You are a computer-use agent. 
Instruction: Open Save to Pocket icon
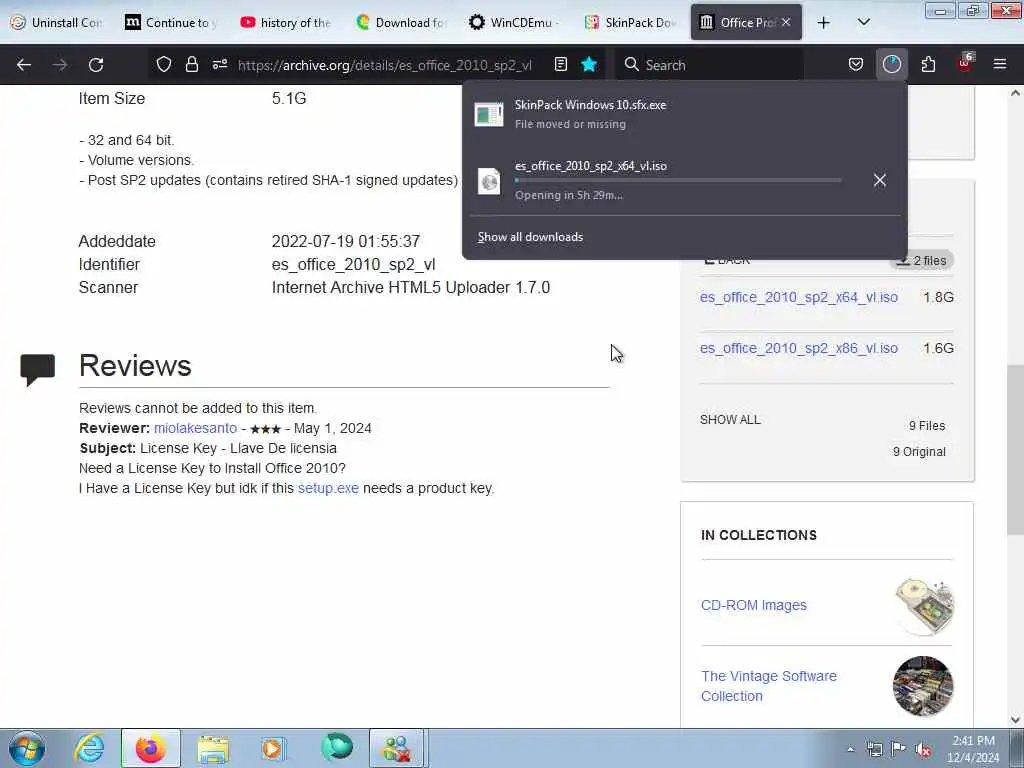(x=856, y=64)
